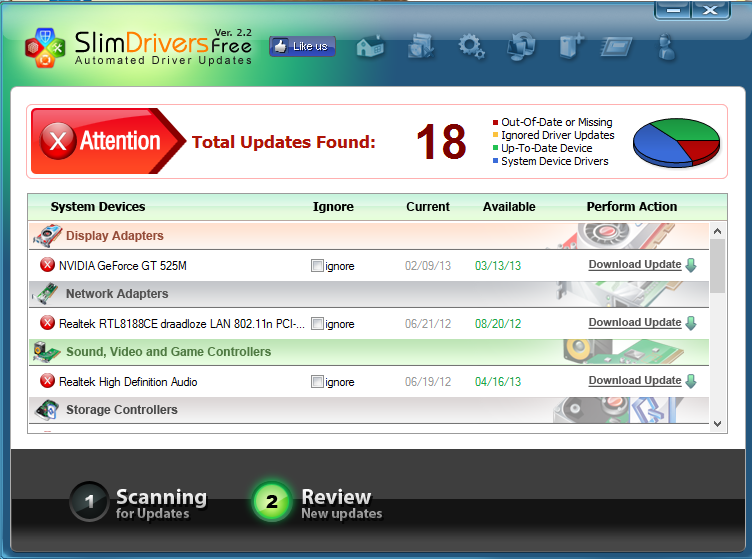Open the gears Options toolbar icon
This screenshot has width=752, height=559.
(471, 47)
